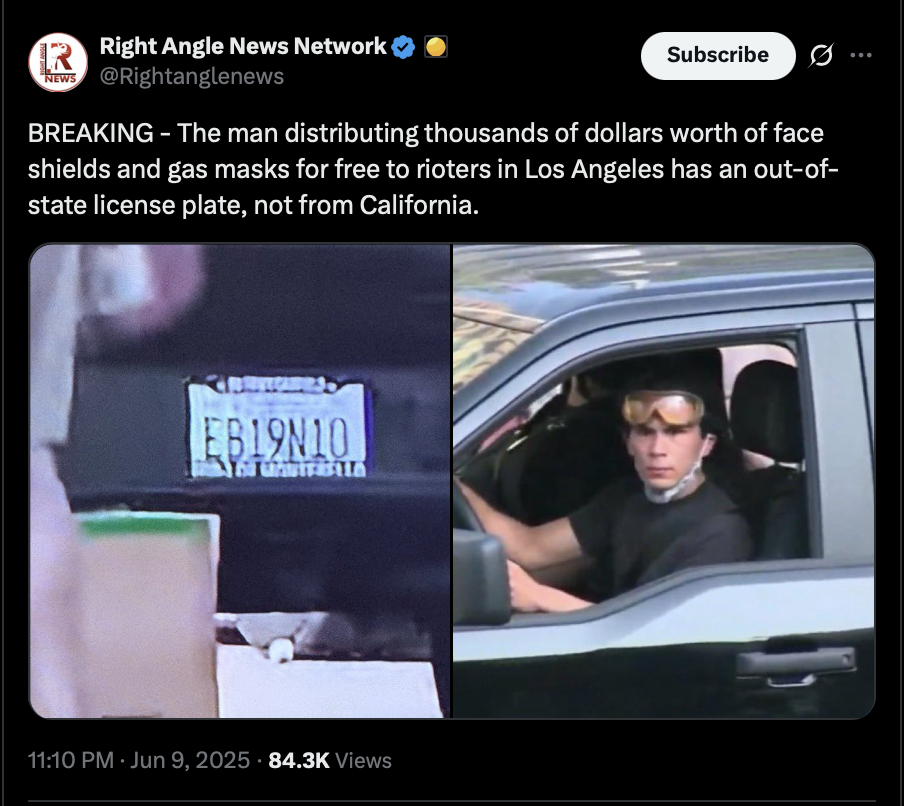Open the Grok explain post icon
Image resolution: width=904 pixels, height=806 pixels.
[x=820, y=55]
